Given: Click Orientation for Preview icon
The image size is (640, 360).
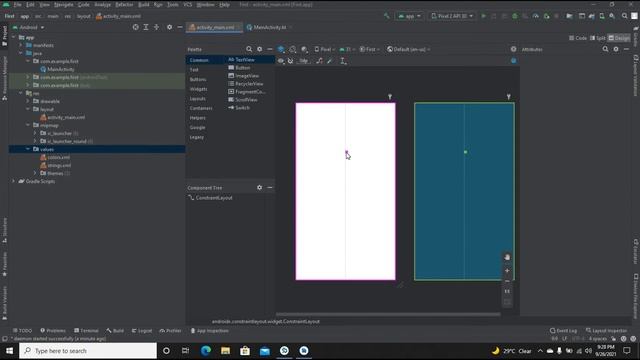Looking at the screenshot, I should (293, 49).
